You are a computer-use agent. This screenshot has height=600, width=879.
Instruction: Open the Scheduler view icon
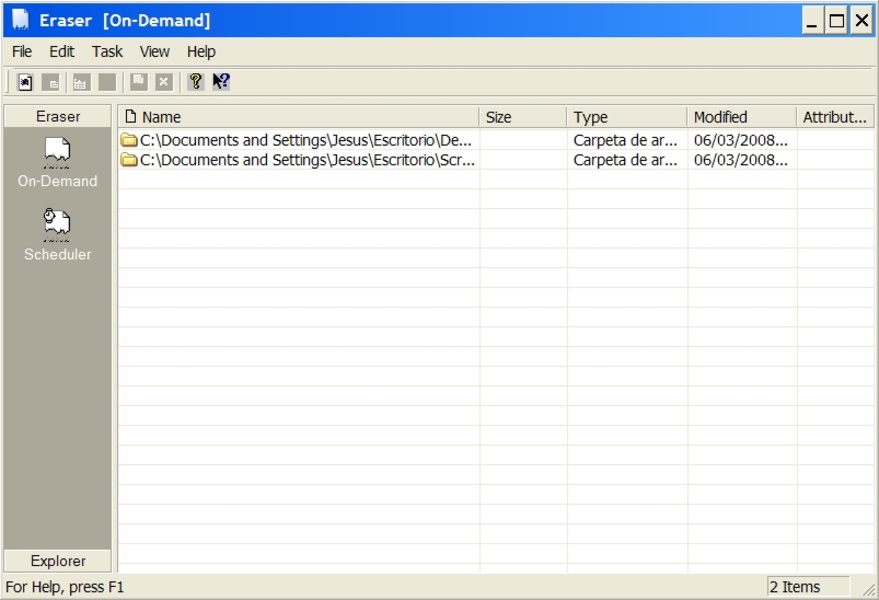(x=57, y=225)
